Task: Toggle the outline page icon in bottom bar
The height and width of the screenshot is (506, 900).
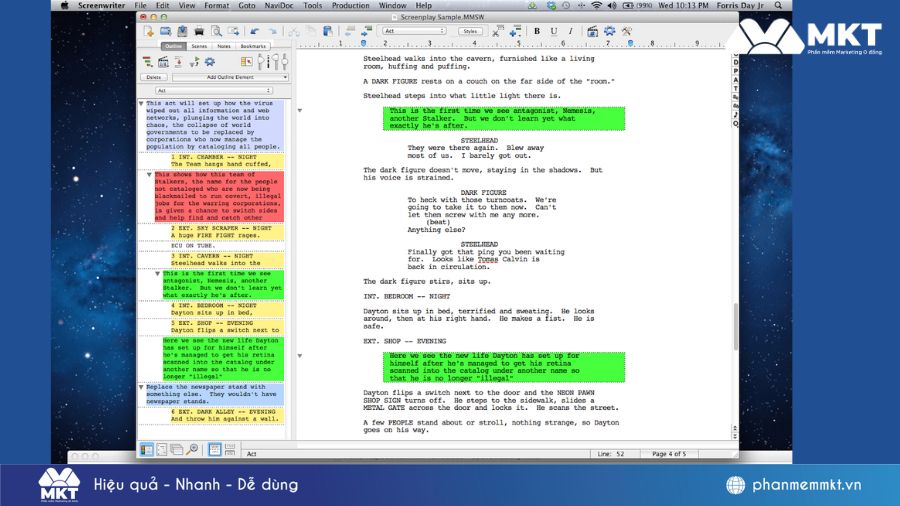Action: click(162, 449)
